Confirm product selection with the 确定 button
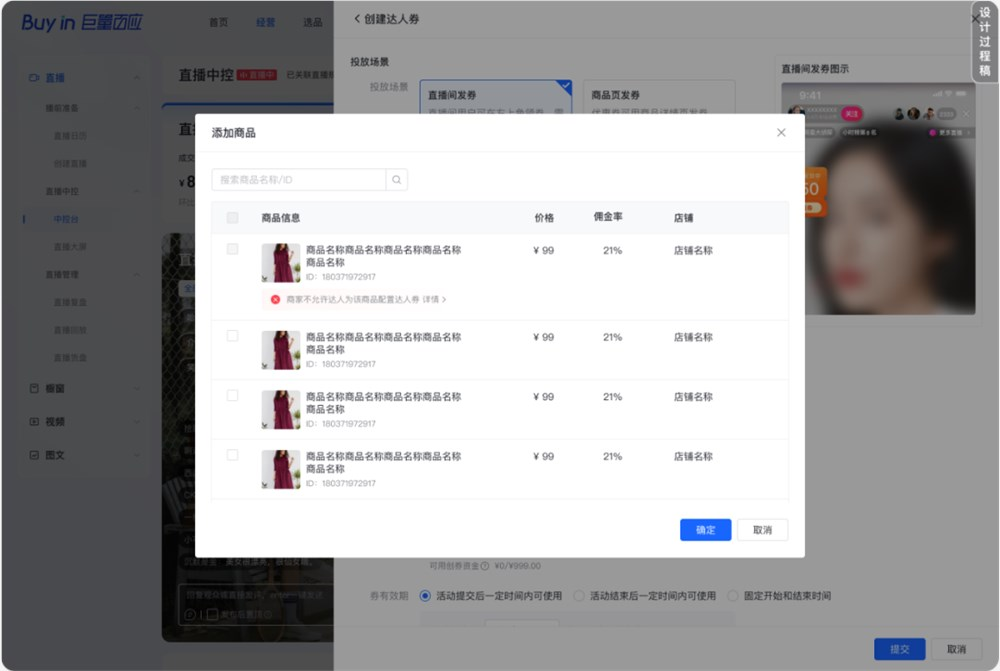The height and width of the screenshot is (671, 1000). [x=705, y=530]
